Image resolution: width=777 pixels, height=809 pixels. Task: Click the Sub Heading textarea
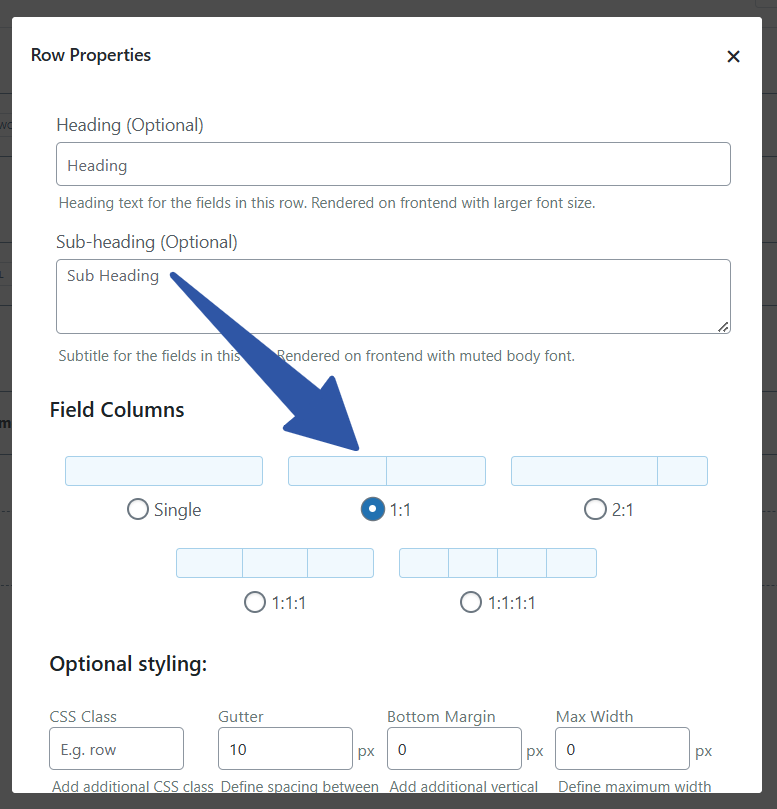(x=393, y=296)
